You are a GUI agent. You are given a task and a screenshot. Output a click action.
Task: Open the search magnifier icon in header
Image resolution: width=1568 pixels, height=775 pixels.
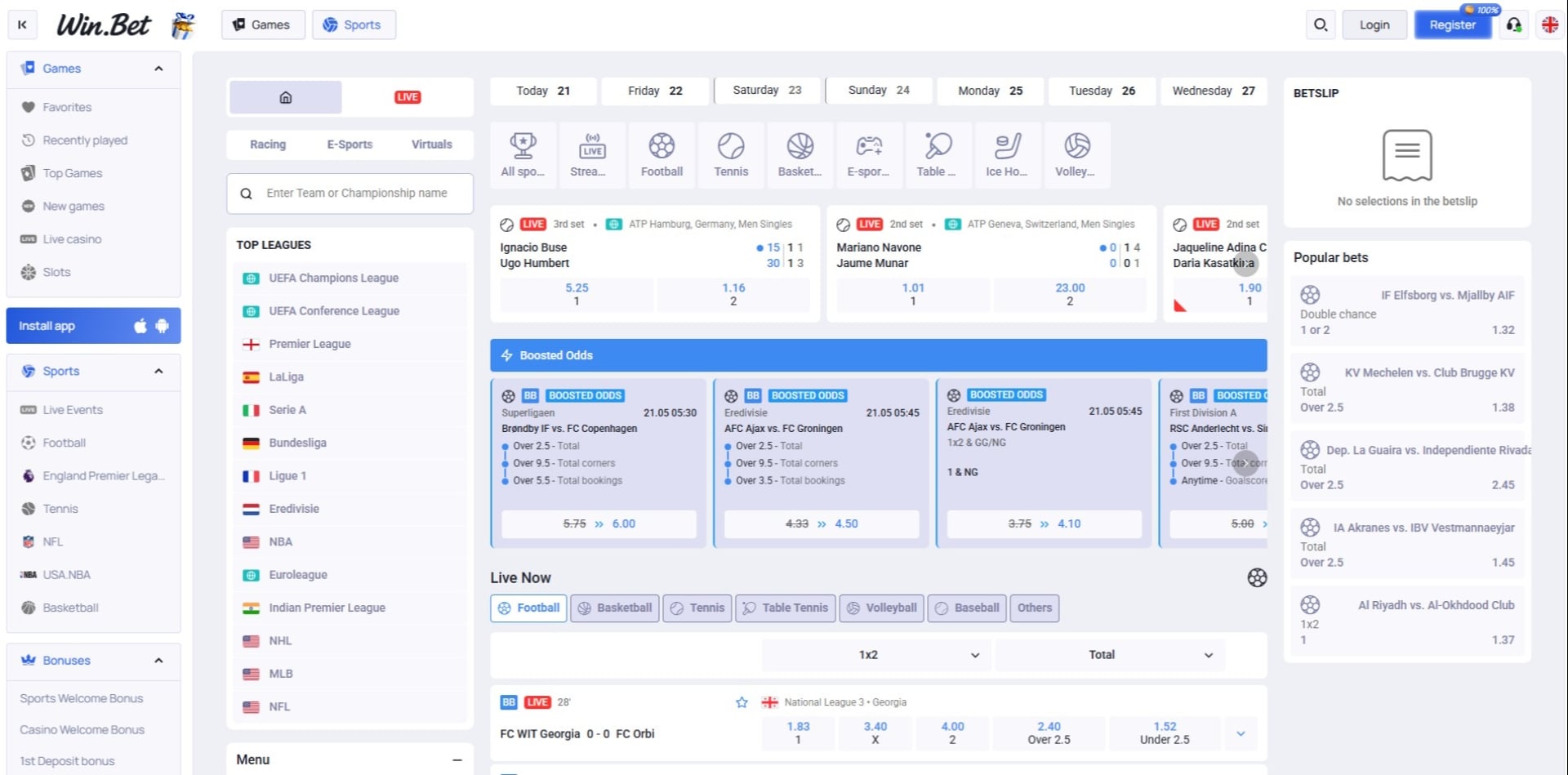(x=1321, y=24)
